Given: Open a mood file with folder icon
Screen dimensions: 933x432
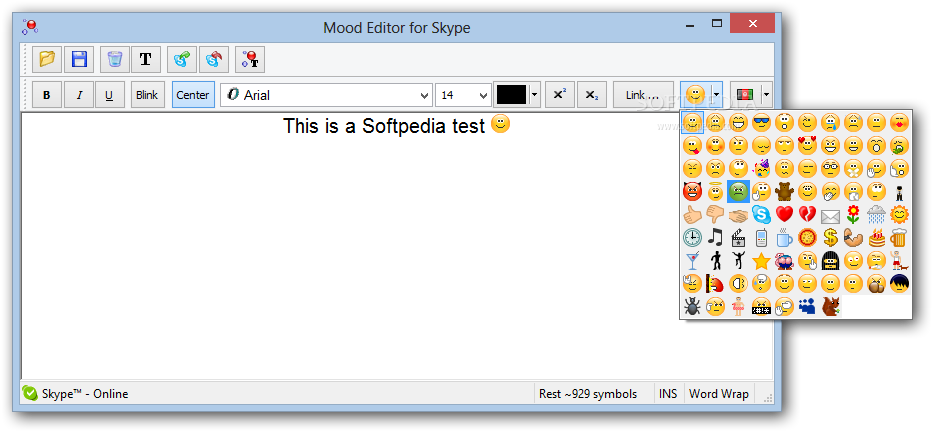Looking at the screenshot, I should [47, 59].
